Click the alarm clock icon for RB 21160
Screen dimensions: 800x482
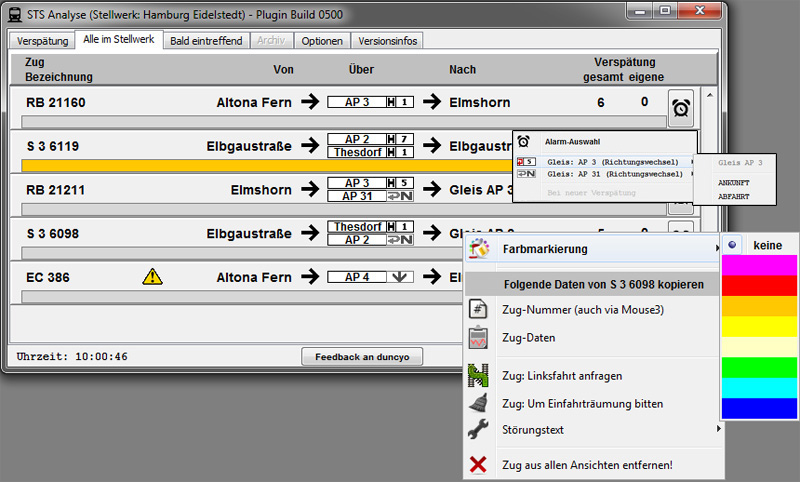click(x=681, y=105)
